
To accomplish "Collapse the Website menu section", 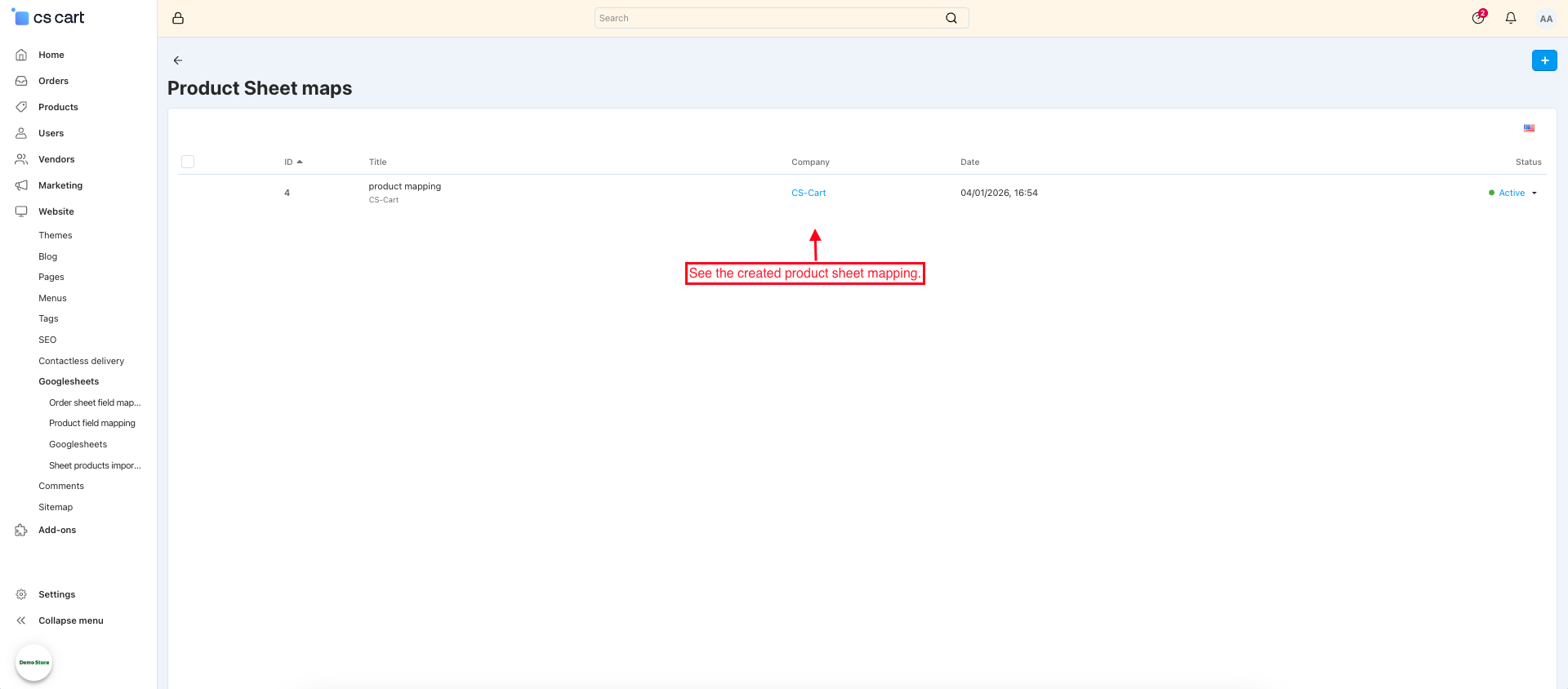I will coord(56,211).
